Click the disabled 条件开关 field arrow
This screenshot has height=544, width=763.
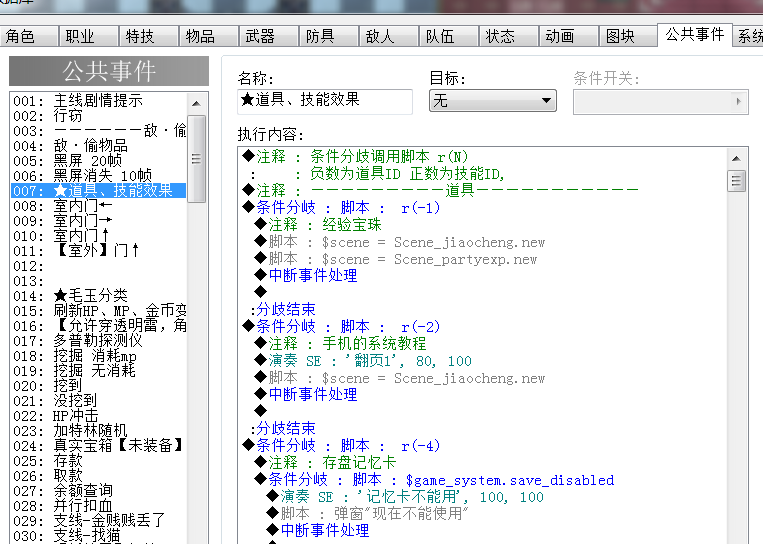pyautogui.click(x=739, y=101)
